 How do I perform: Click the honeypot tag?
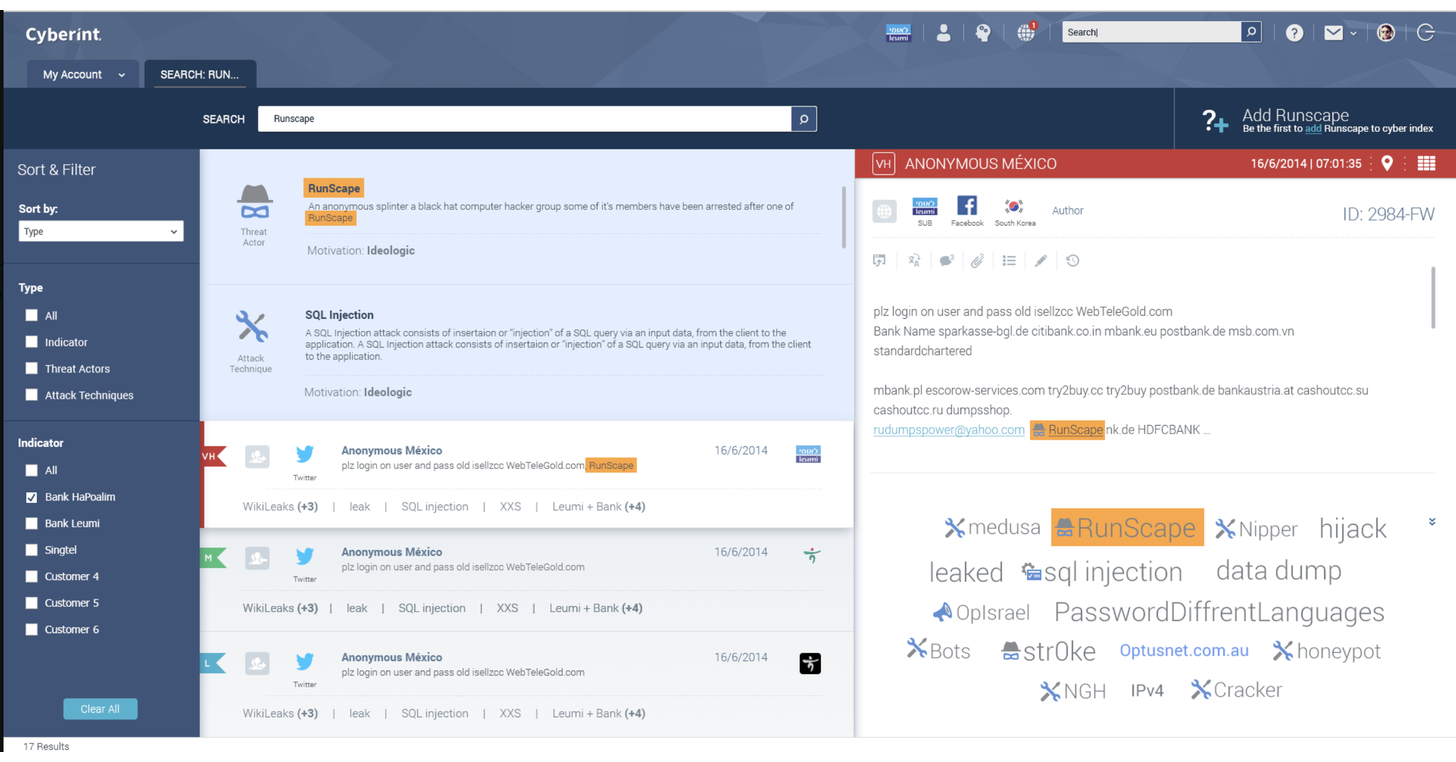tap(1327, 651)
